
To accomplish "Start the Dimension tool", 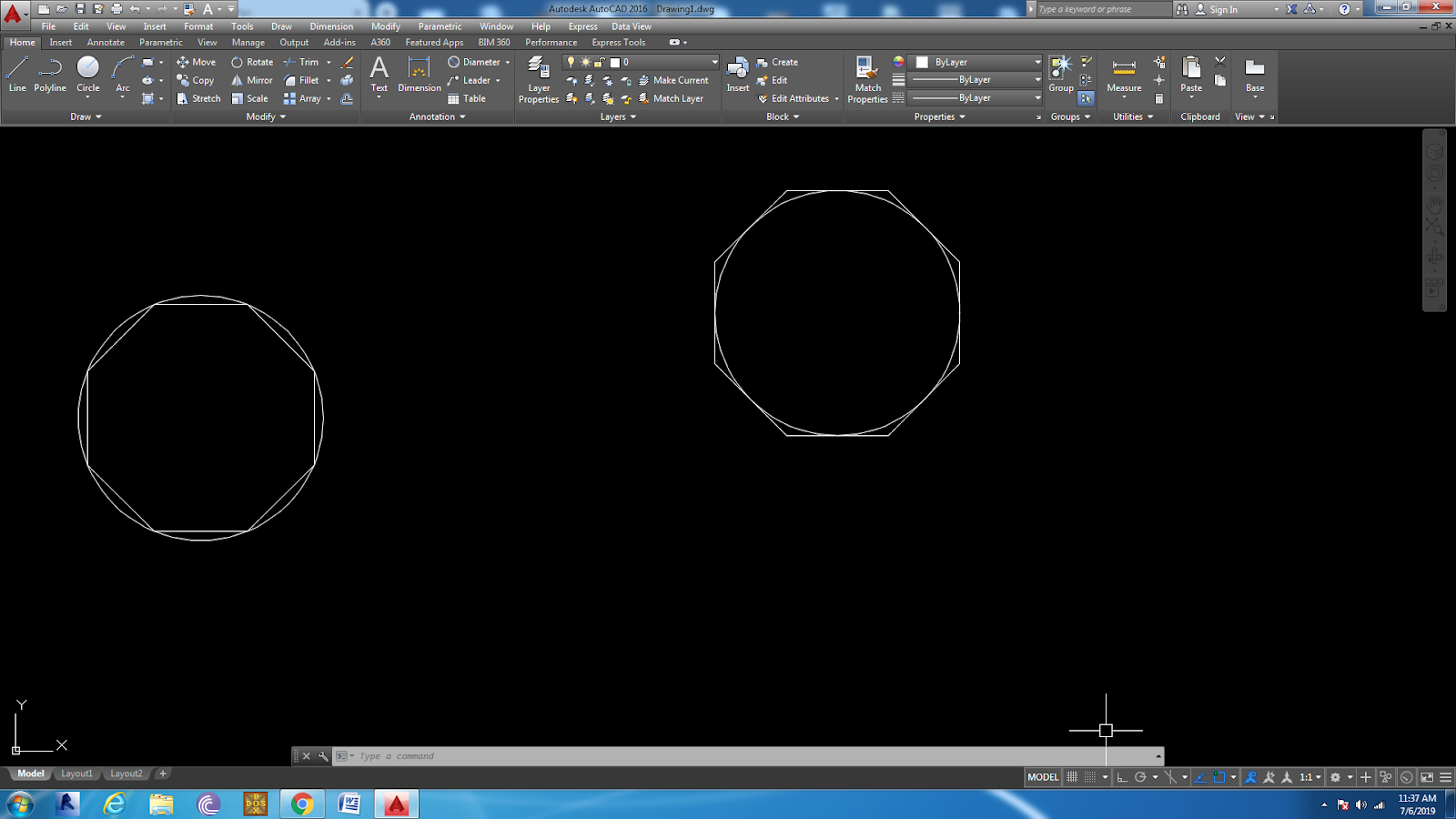I will click(x=418, y=73).
